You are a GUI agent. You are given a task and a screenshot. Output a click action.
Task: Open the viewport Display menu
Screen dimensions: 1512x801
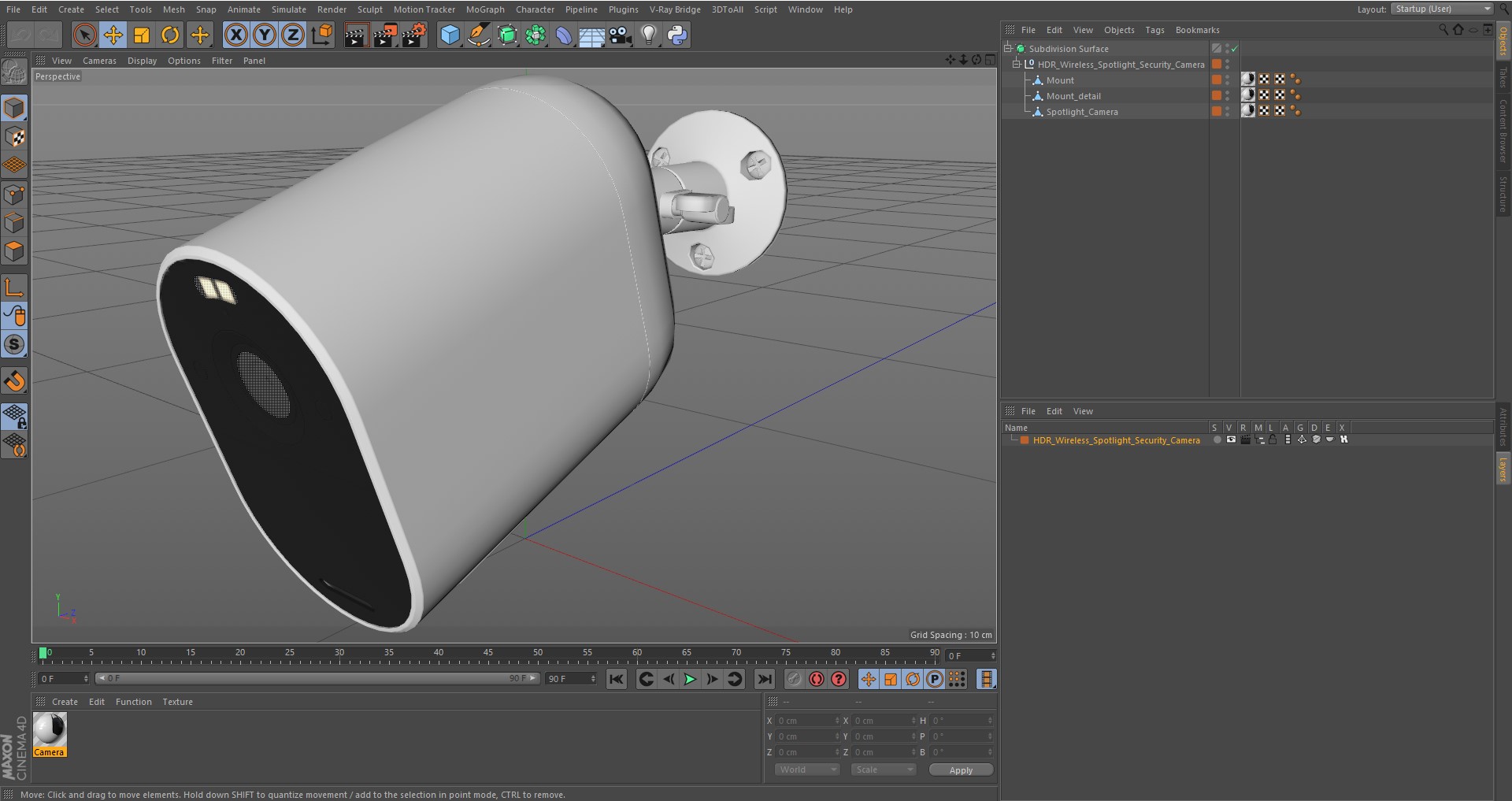(x=142, y=61)
